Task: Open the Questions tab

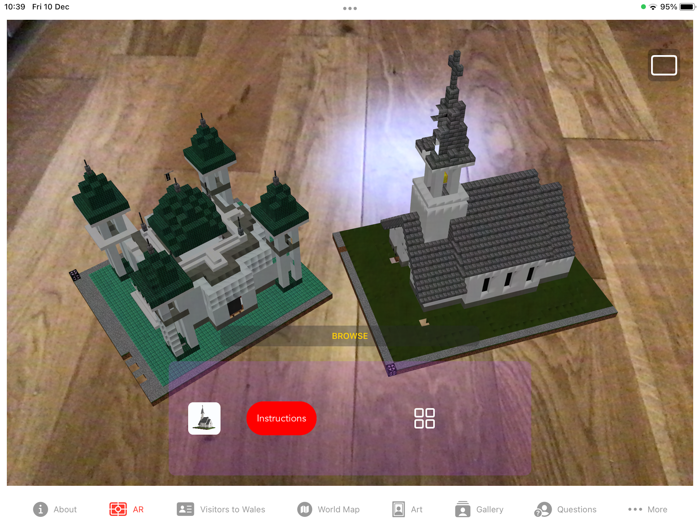Action: click(x=565, y=509)
